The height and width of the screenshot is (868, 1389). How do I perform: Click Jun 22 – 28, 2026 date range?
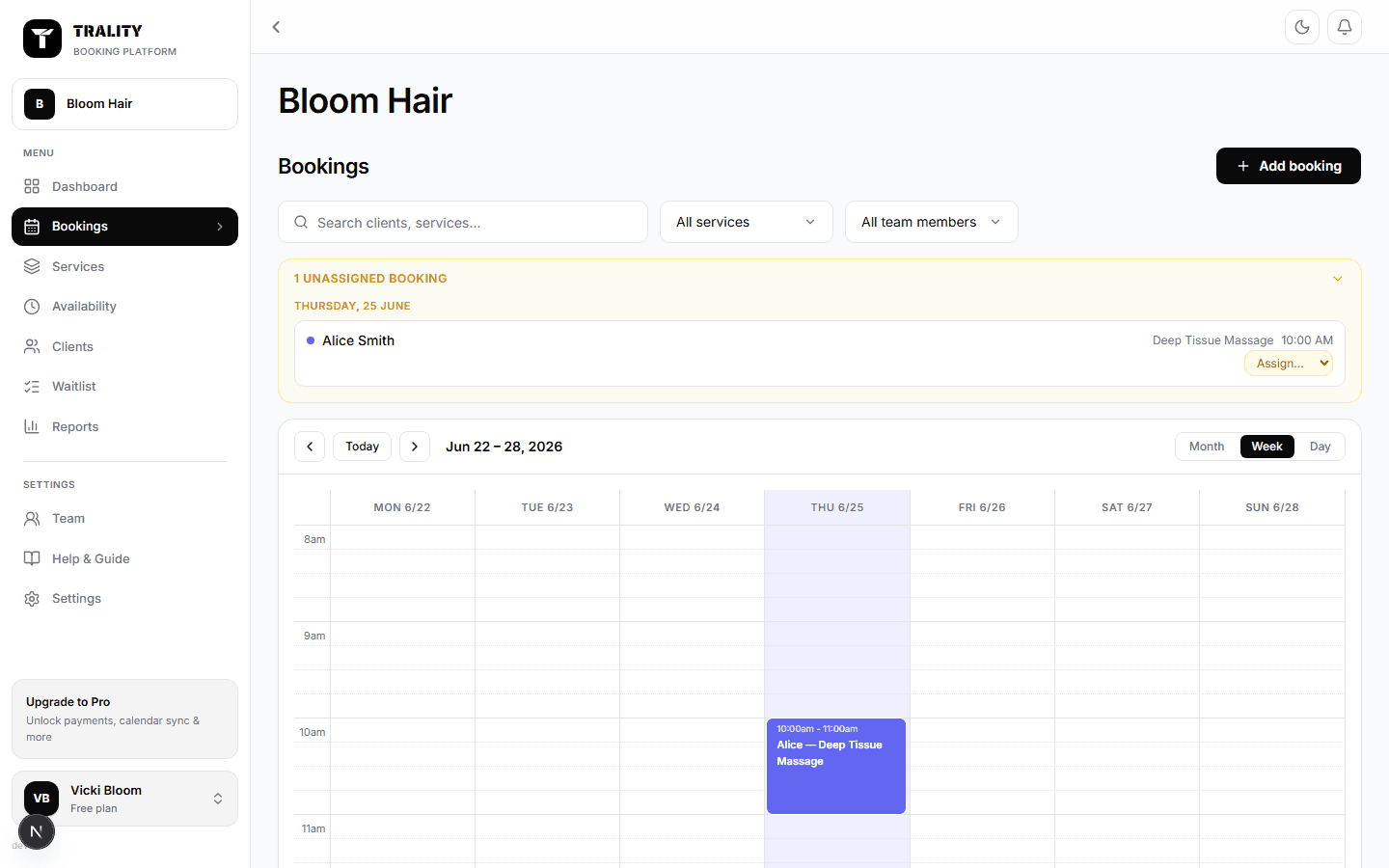click(x=504, y=447)
